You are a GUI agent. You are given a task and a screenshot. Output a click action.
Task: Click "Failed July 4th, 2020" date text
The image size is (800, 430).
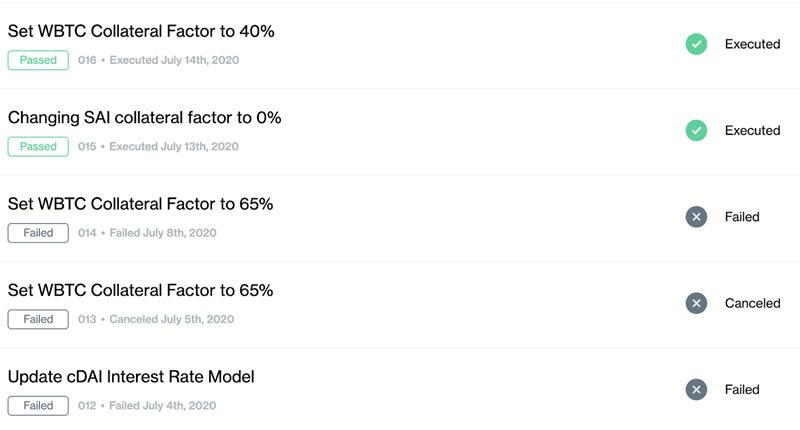click(162, 406)
